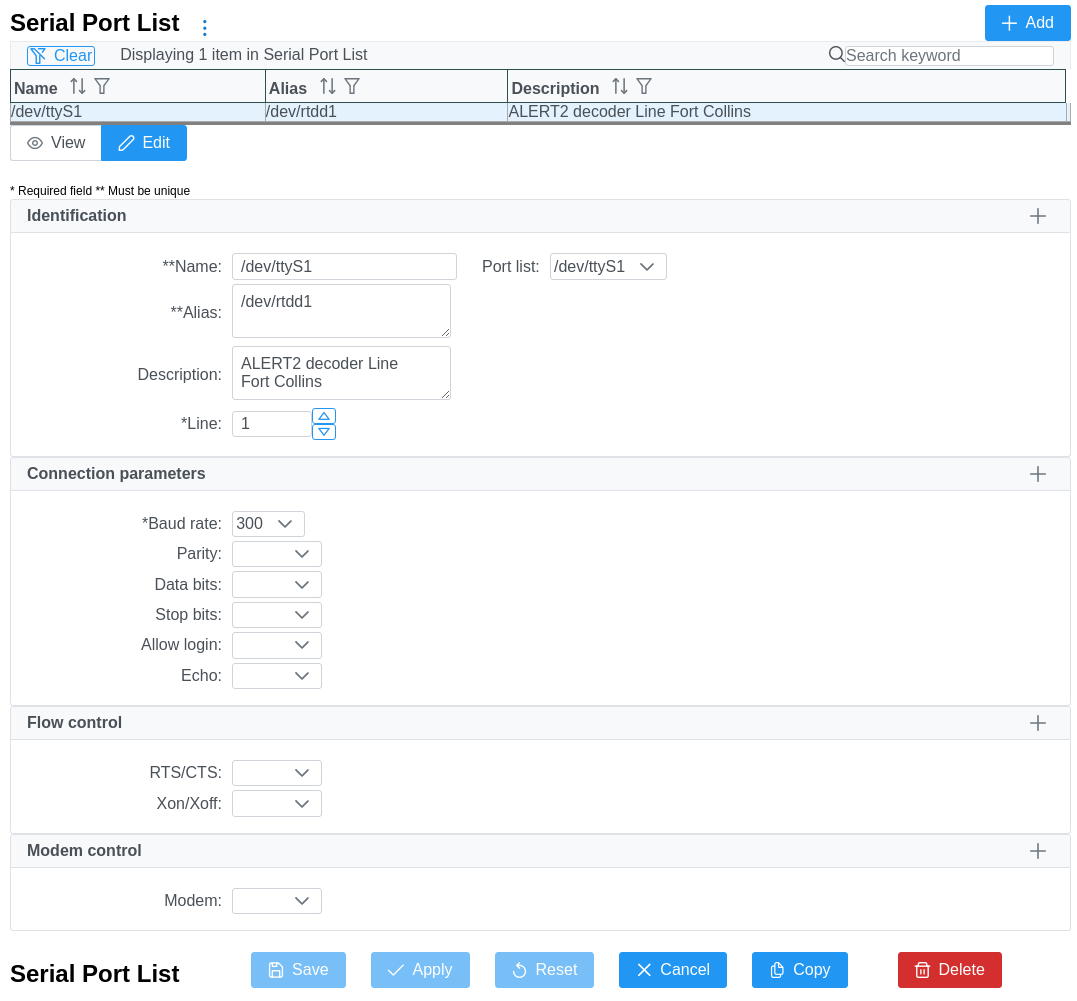
Task: Click the filter icon in Name column
Action: 102,87
